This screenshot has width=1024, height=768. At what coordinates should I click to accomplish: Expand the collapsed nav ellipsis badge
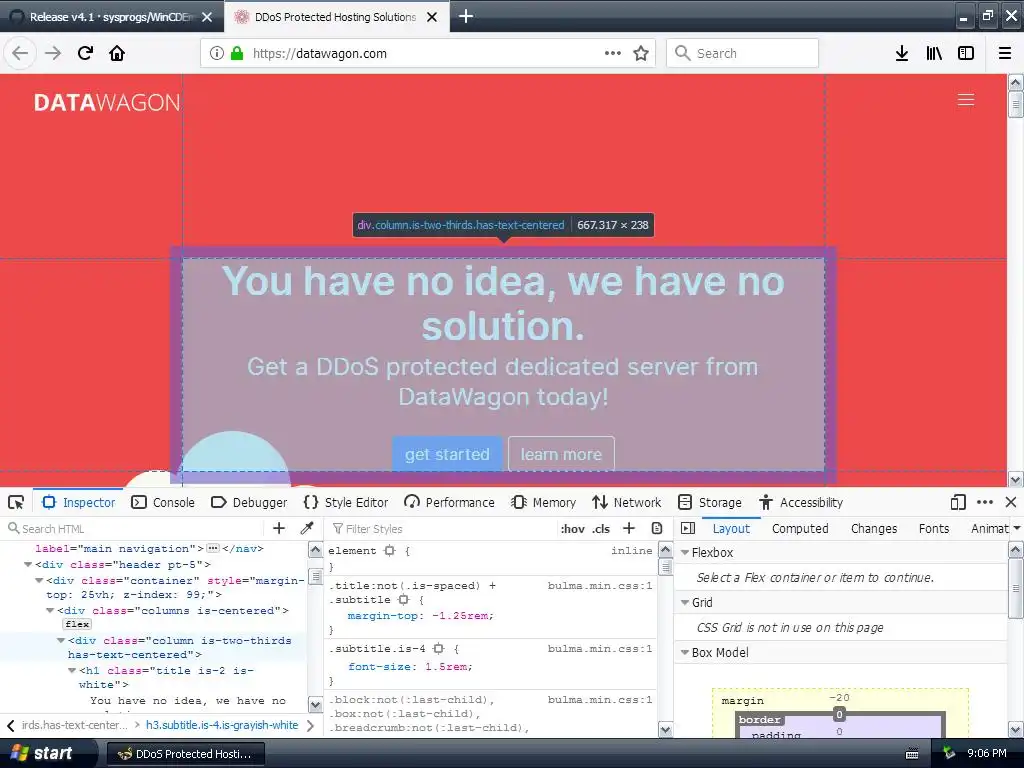click(213, 549)
